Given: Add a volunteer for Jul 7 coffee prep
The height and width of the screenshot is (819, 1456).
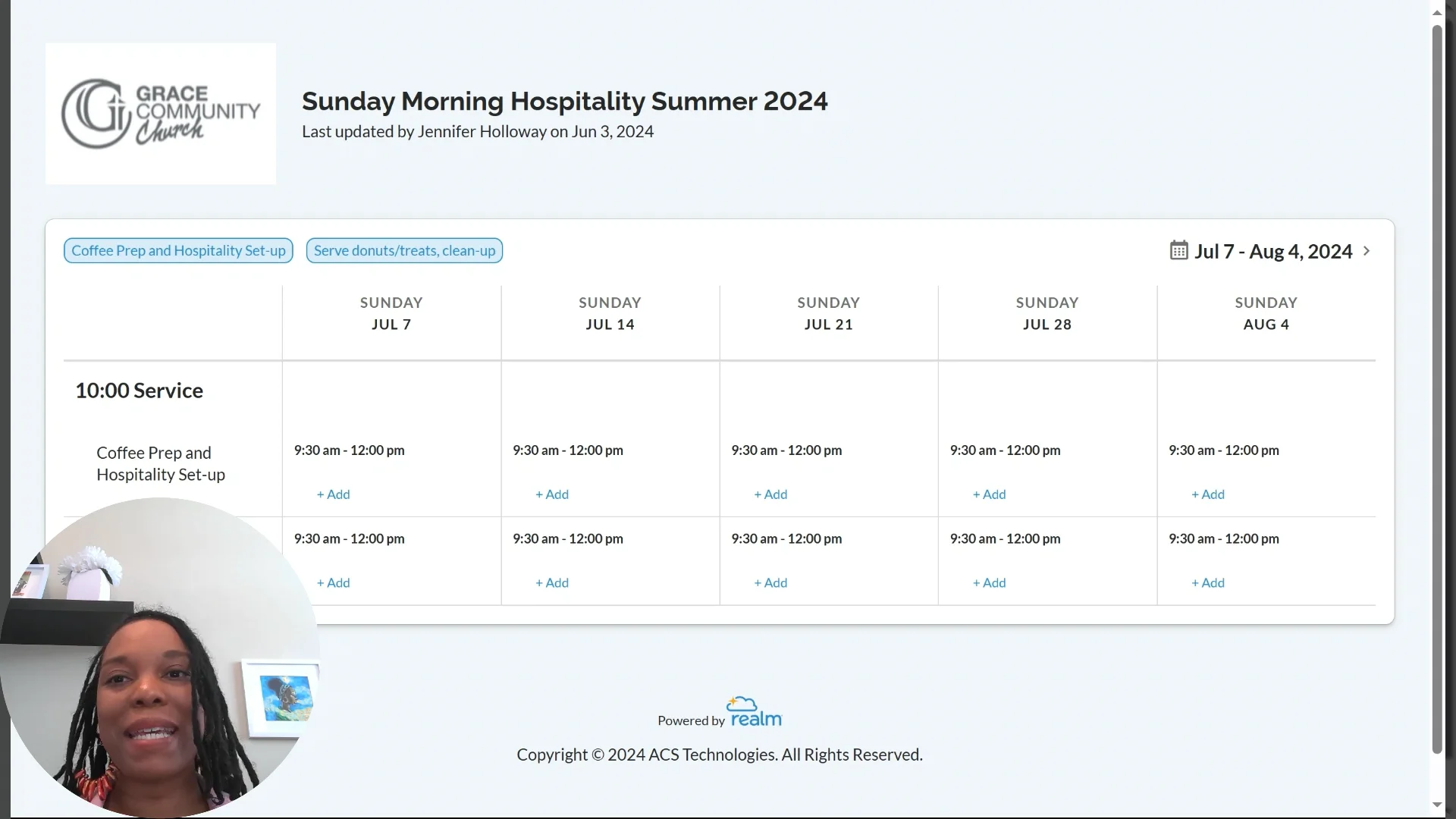Looking at the screenshot, I should (x=333, y=494).
